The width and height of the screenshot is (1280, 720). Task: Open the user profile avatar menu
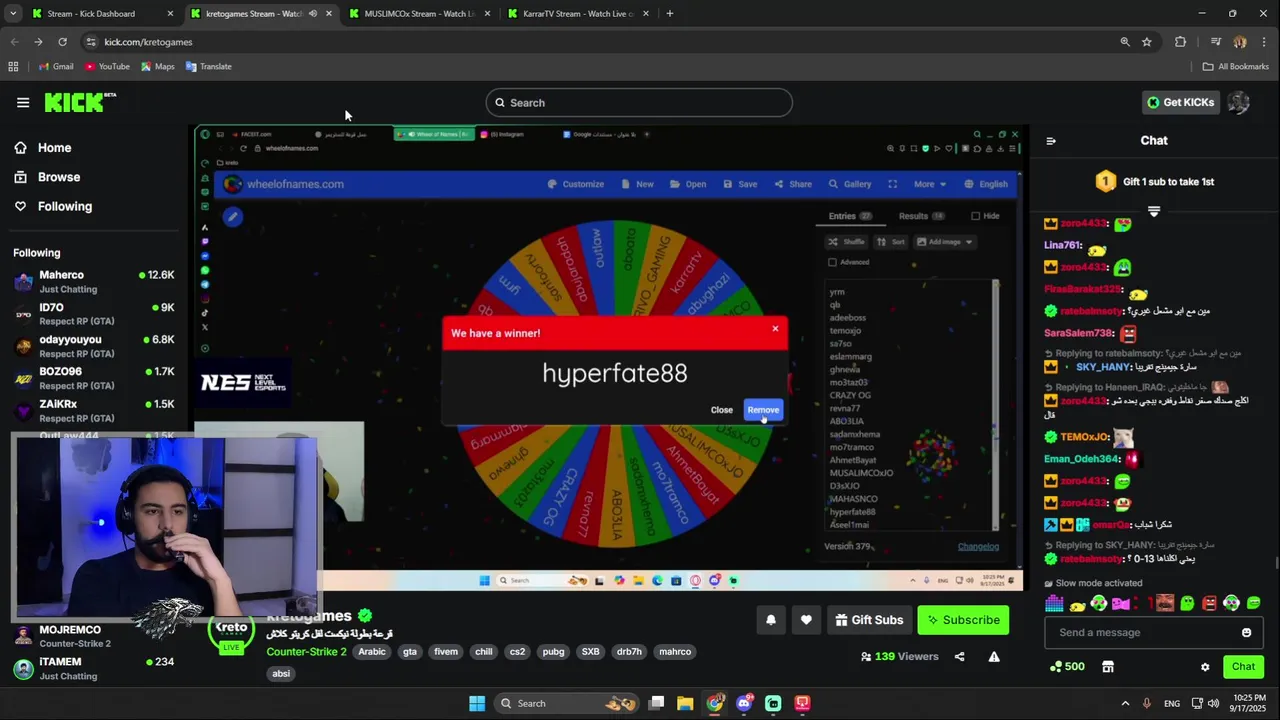pyautogui.click(x=1238, y=102)
